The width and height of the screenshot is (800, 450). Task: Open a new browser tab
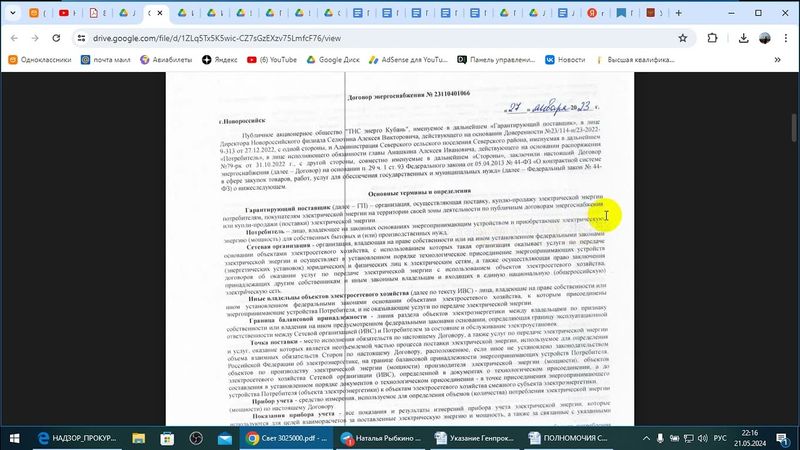tap(679, 13)
